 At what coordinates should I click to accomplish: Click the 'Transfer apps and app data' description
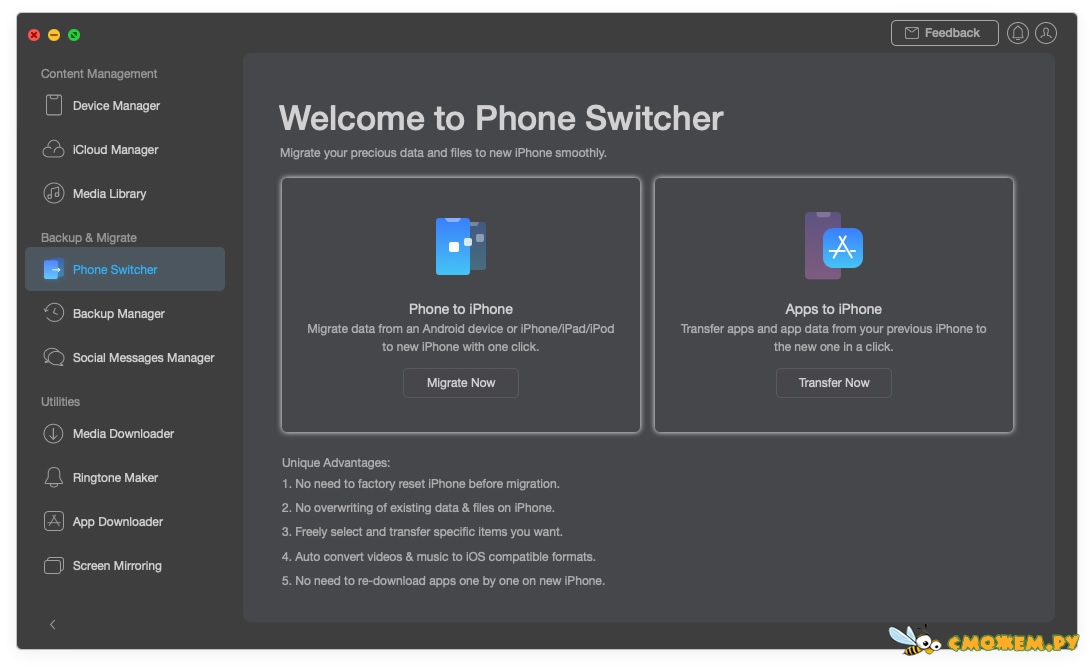(x=833, y=338)
